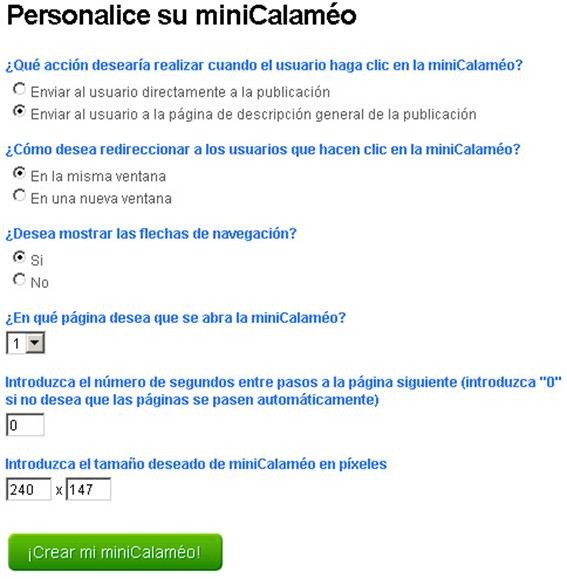The image size is (567, 579).
Task: Click label text 'Enviar al usuario directamente a la publicación'
Action: tap(180, 92)
